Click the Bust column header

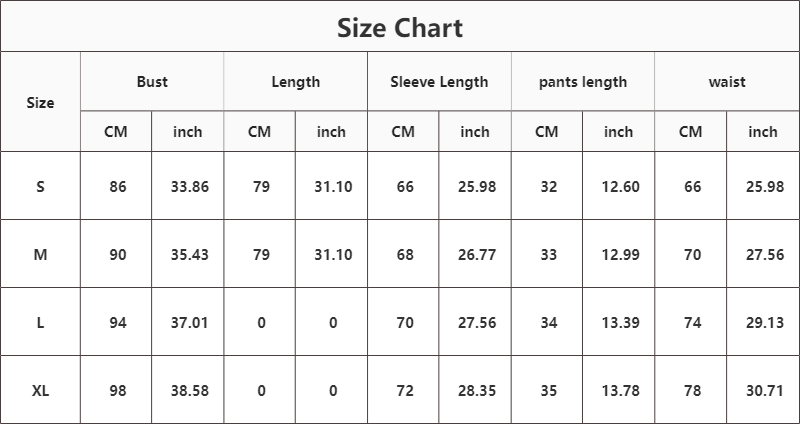(x=152, y=82)
